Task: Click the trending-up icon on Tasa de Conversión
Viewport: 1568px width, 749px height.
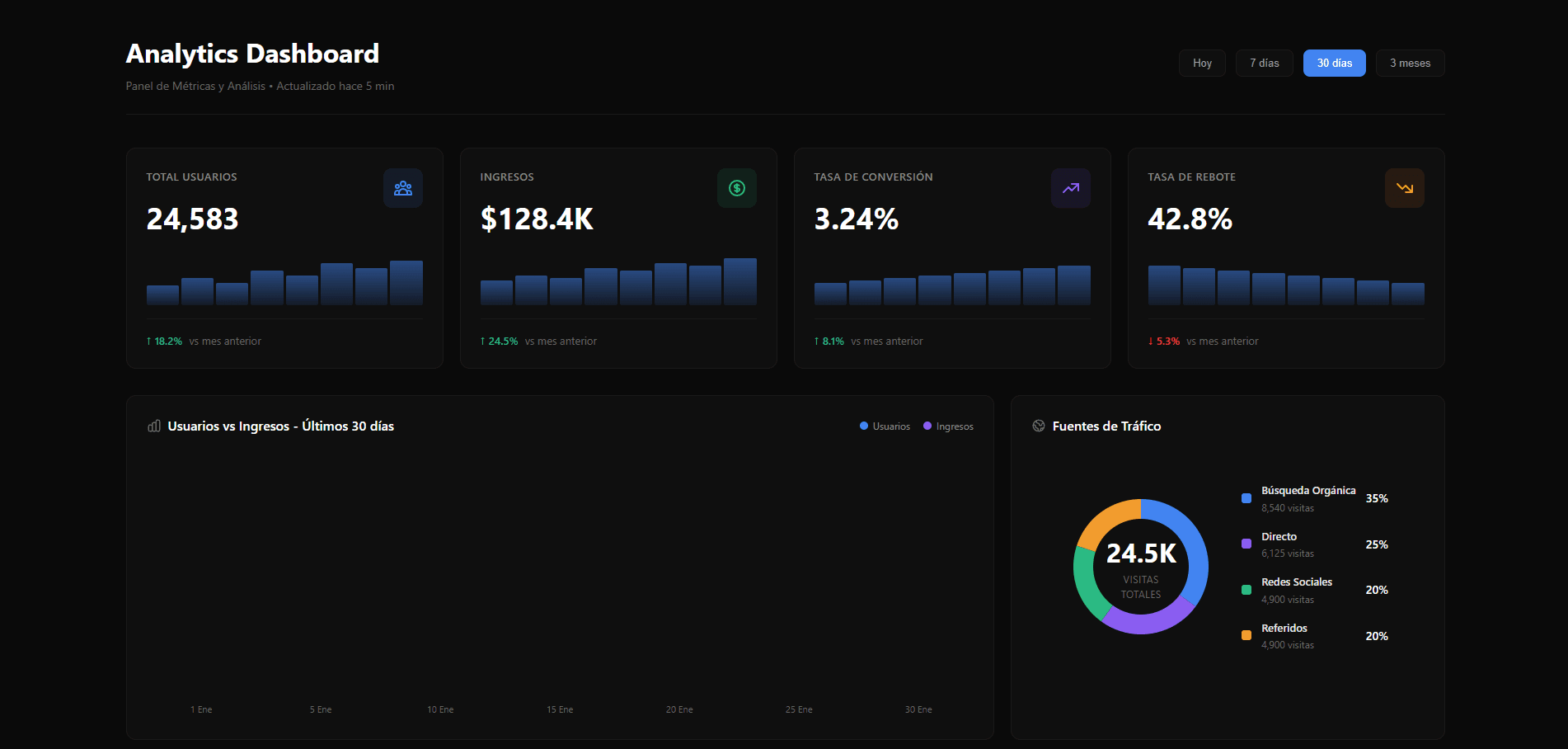Action: click(1070, 187)
